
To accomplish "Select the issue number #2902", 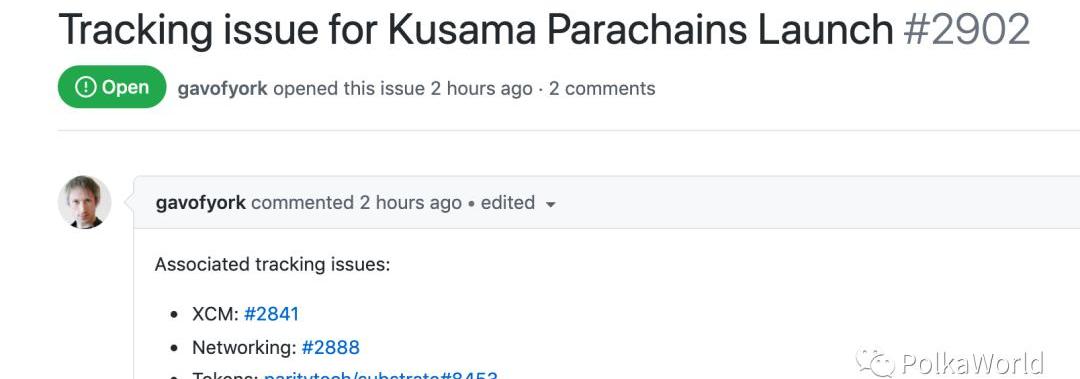I will 966,29.
